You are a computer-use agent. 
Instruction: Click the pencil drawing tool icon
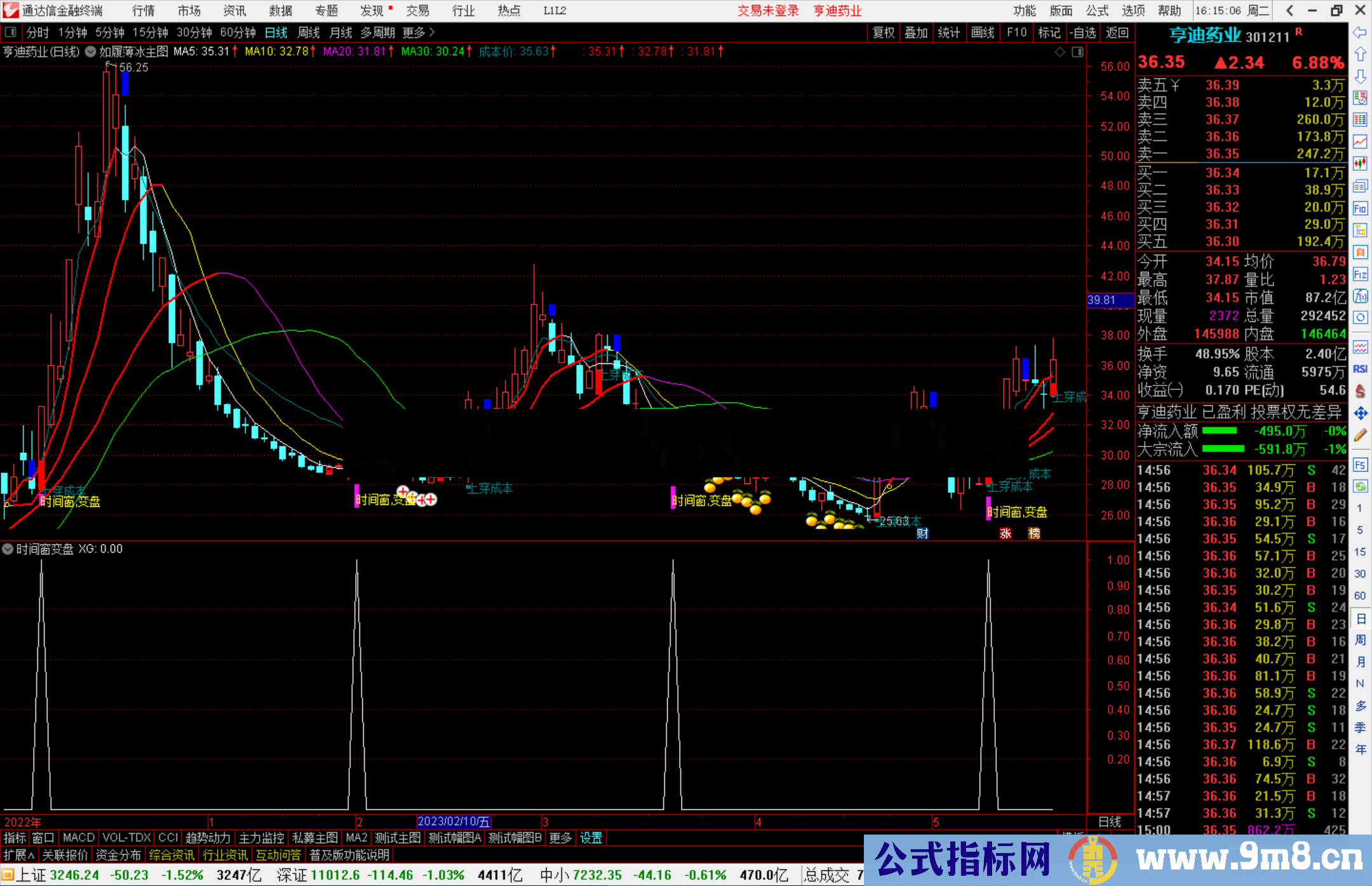click(x=1360, y=436)
